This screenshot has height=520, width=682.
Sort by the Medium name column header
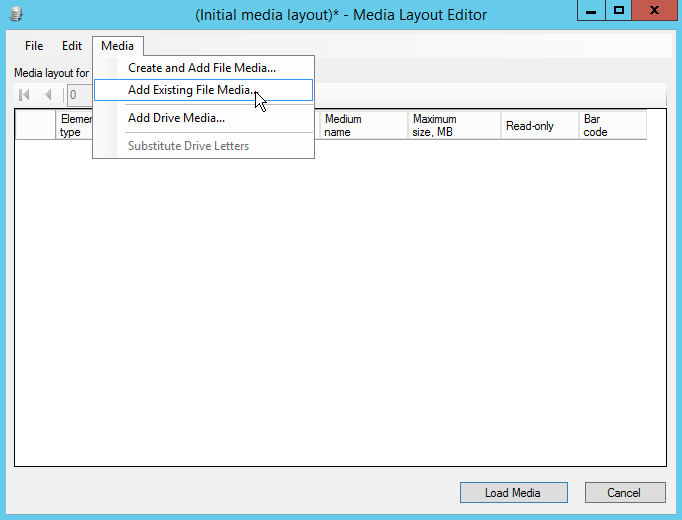click(x=363, y=125)
